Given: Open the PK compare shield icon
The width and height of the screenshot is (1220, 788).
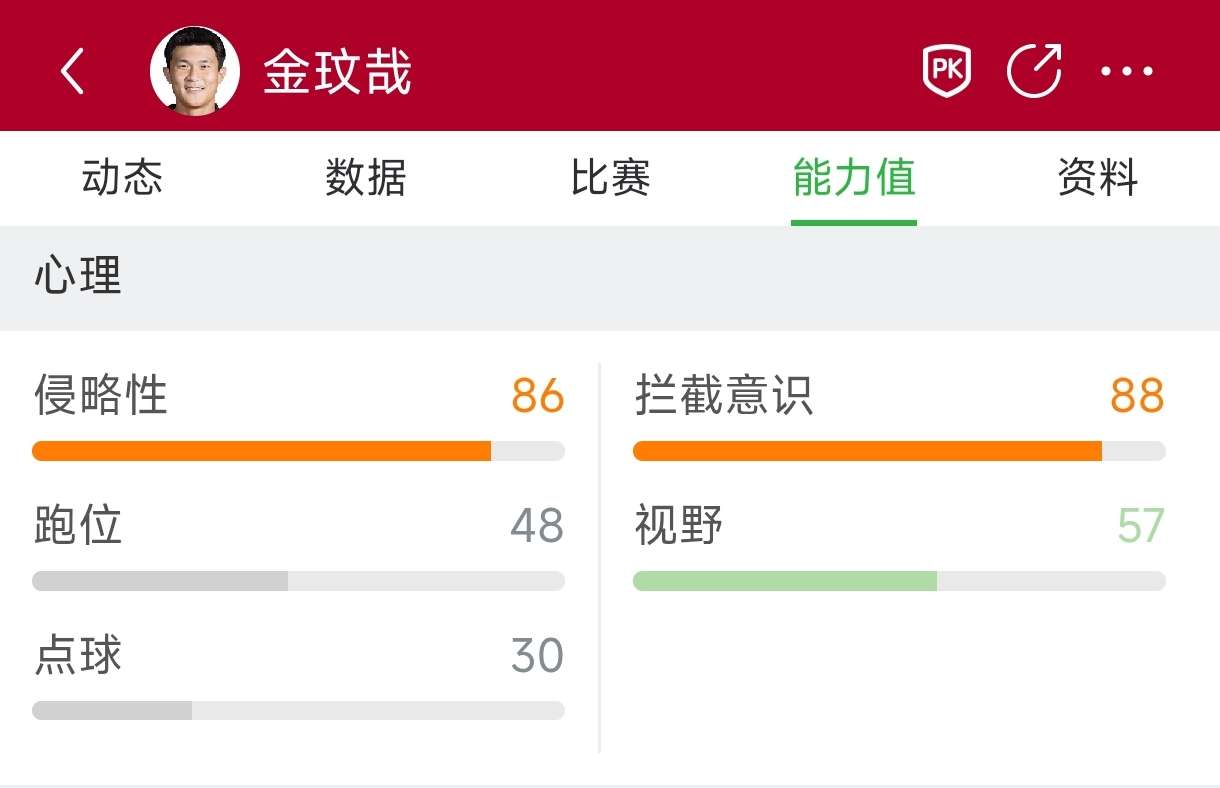Looking at the screenshot, I should click(x=946, y=72).
